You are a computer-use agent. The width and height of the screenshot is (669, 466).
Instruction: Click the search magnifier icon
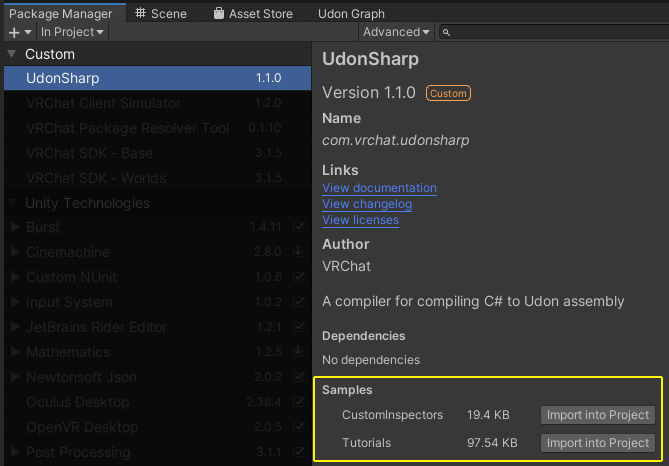pyautogui.click(x=447, y=33)
